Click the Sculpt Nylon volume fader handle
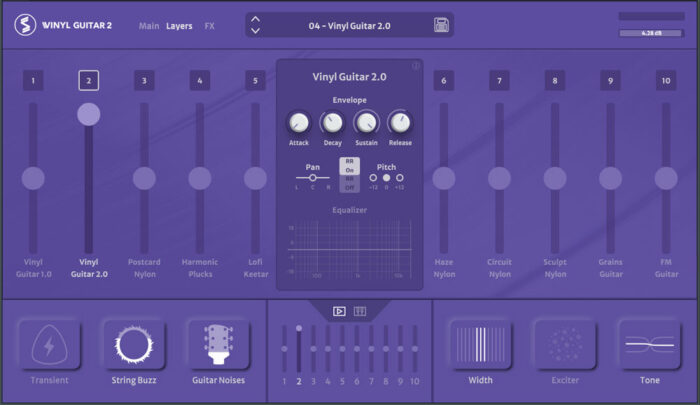Image resolution: width=700 pixels, height=405 pixels. click(555, 178)
